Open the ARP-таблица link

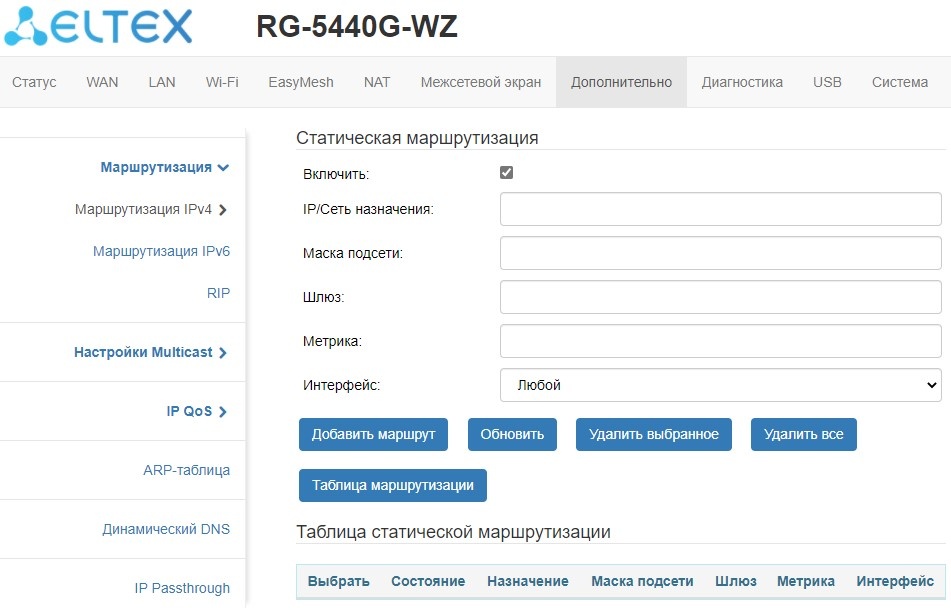click(186, 470)
